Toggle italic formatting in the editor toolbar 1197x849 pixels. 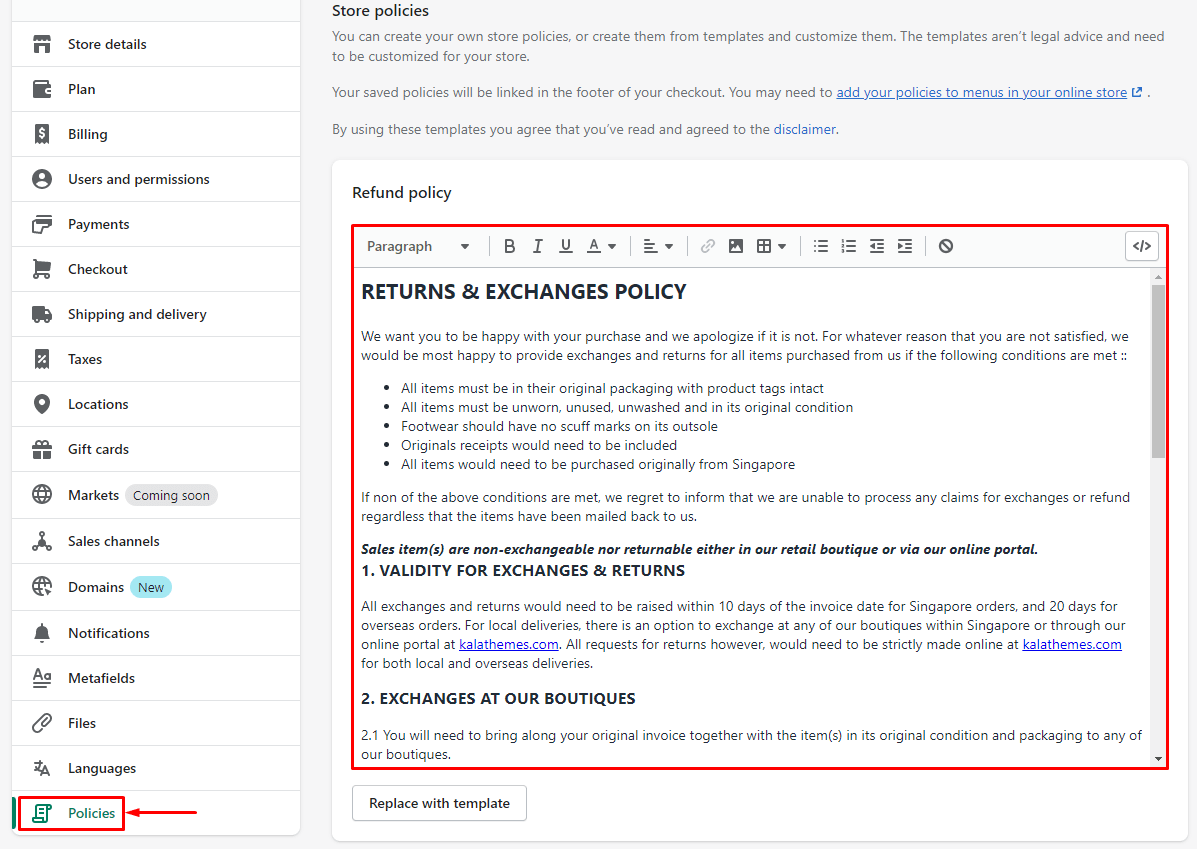[x=538, y=246]
